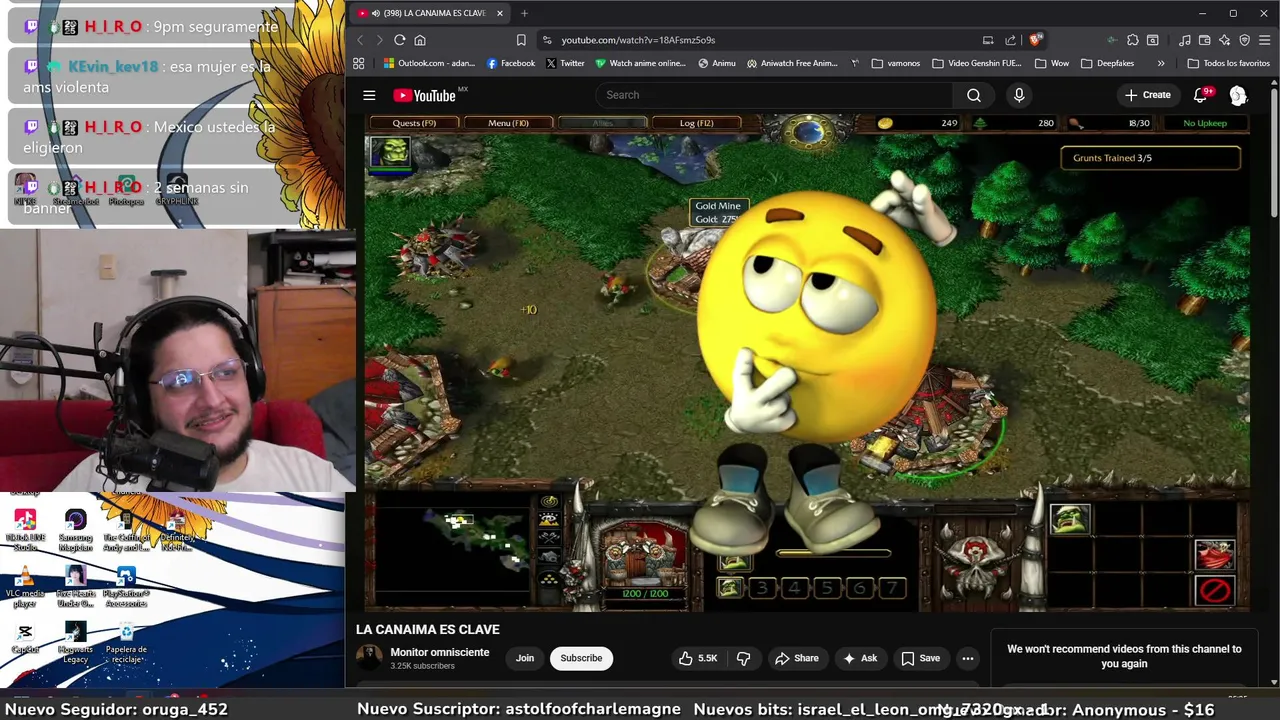The width and height of the screenshot is (1280, 720).
Task: Open Twitter bookmark
Action: (x=565, y=63)
